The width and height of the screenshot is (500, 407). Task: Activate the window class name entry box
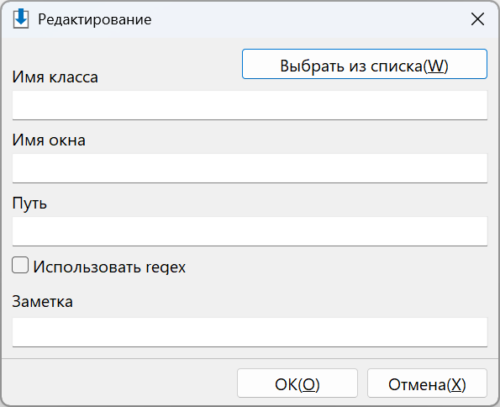click(250, 105)
